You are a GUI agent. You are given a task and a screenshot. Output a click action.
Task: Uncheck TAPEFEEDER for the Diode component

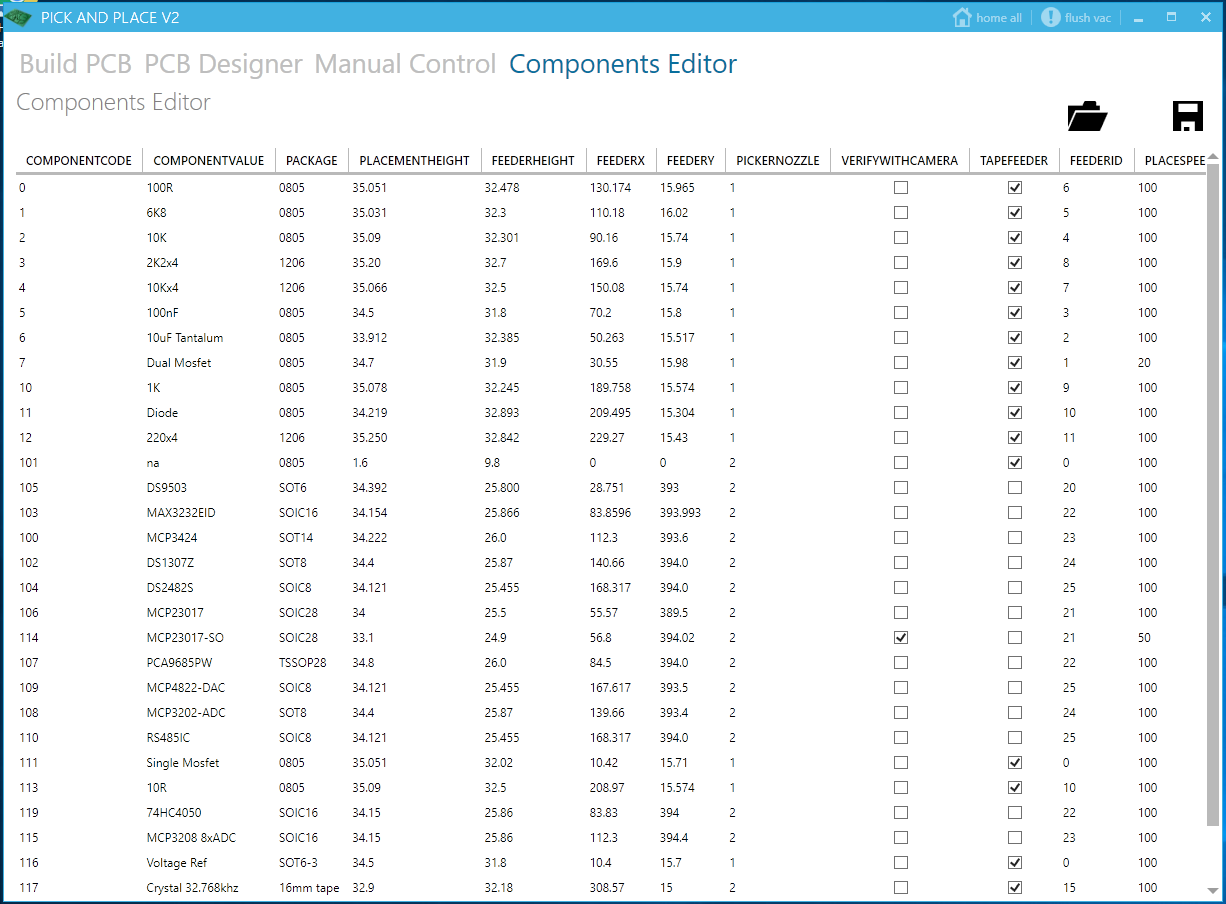point(1015,412)
